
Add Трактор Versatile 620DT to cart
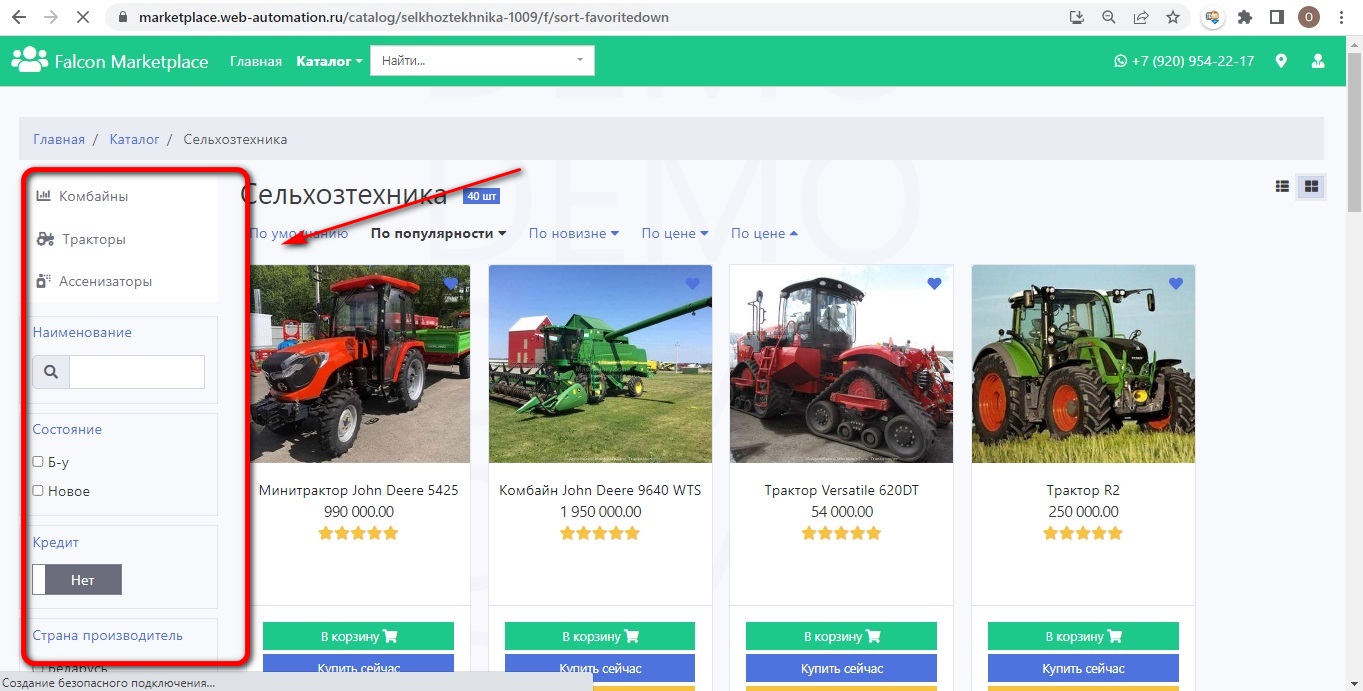click(841, 636)
